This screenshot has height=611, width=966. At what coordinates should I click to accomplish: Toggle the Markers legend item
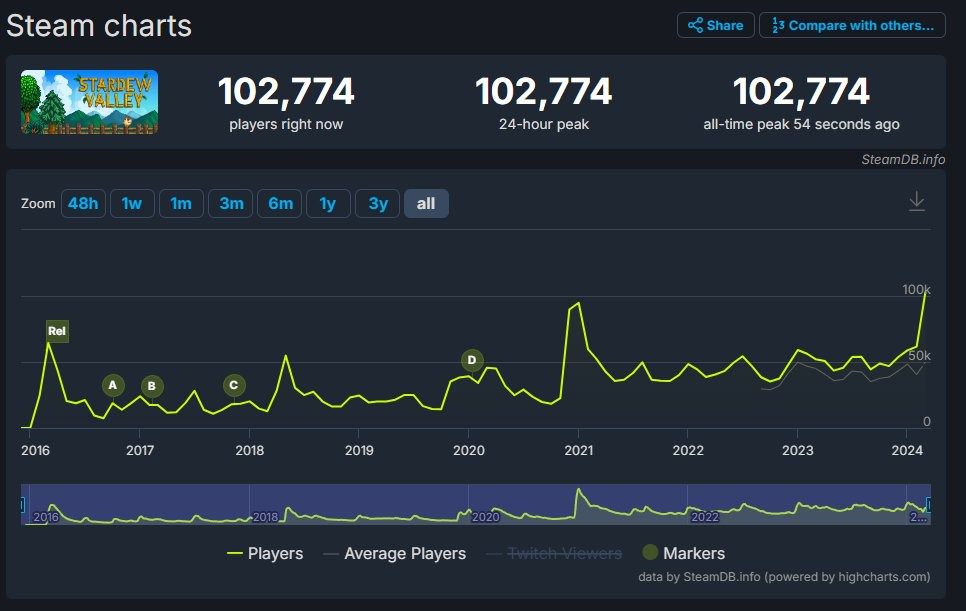tap(683, 553)
